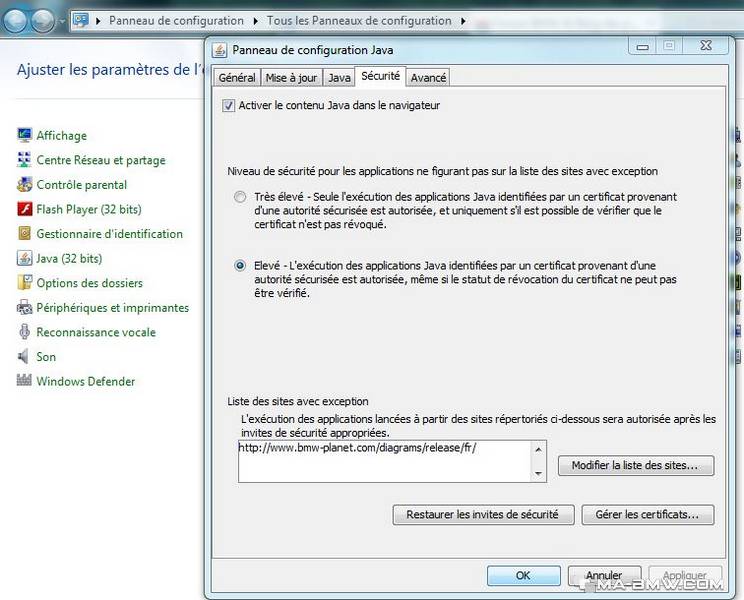Select the bmw-planet.com URL in exception list
The image size is (744, 600).
357,448
